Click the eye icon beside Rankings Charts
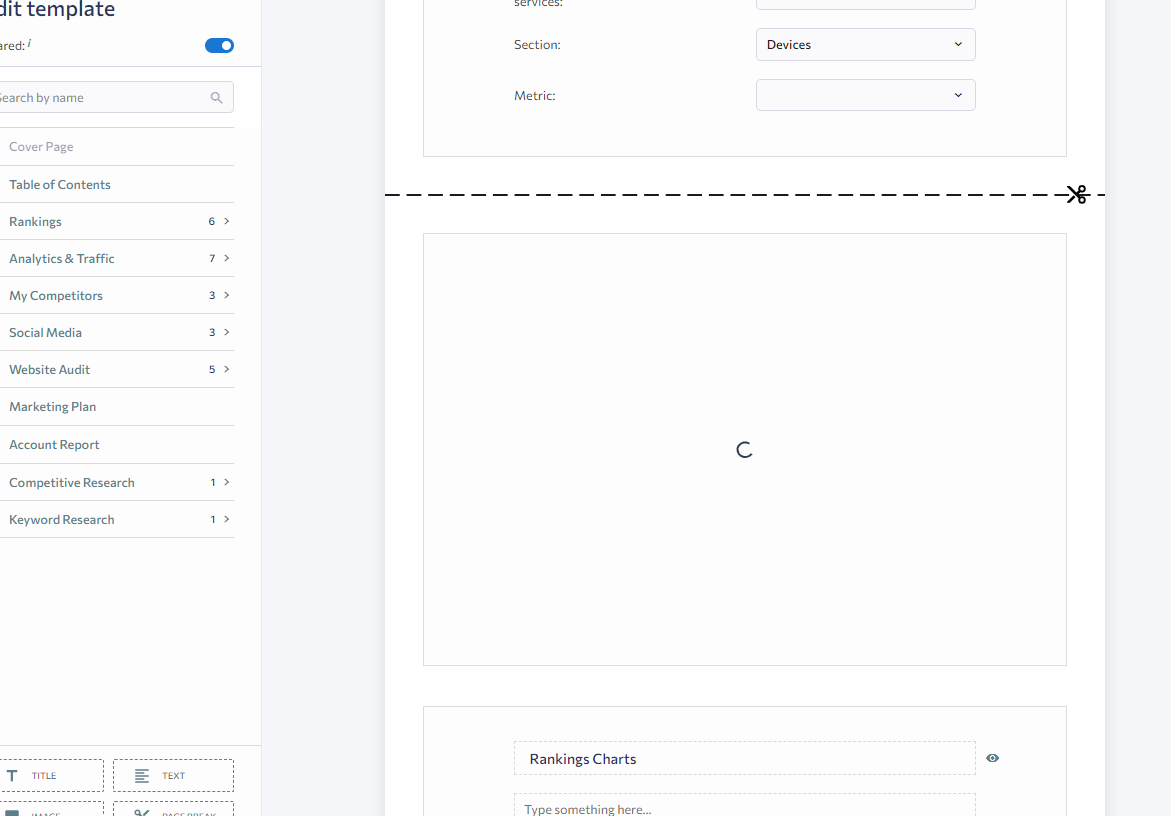 click(x=992, y=758)
